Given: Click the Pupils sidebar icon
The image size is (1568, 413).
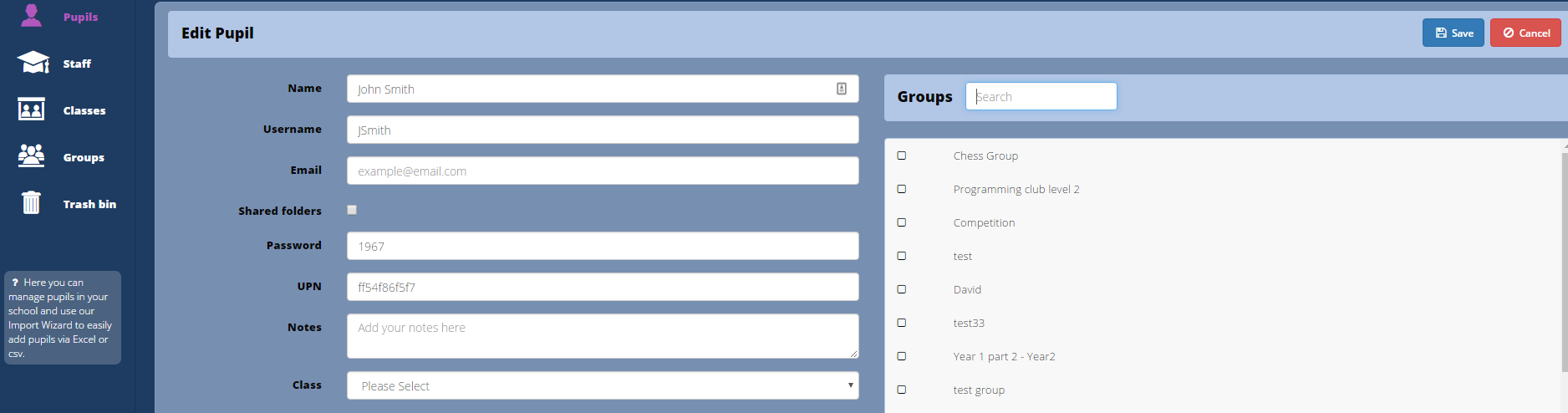Looking at the screenshot, I should coord(32,16).
